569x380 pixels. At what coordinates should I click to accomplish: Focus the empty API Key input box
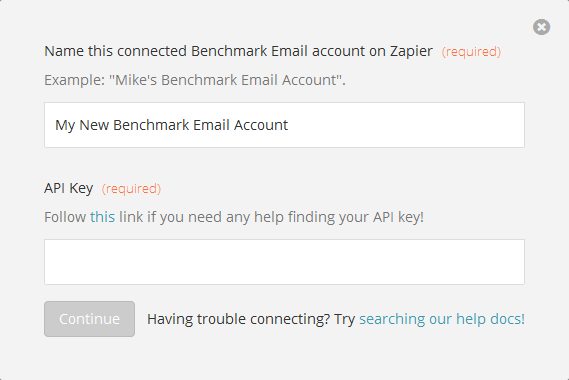click(x=284, y=262)
